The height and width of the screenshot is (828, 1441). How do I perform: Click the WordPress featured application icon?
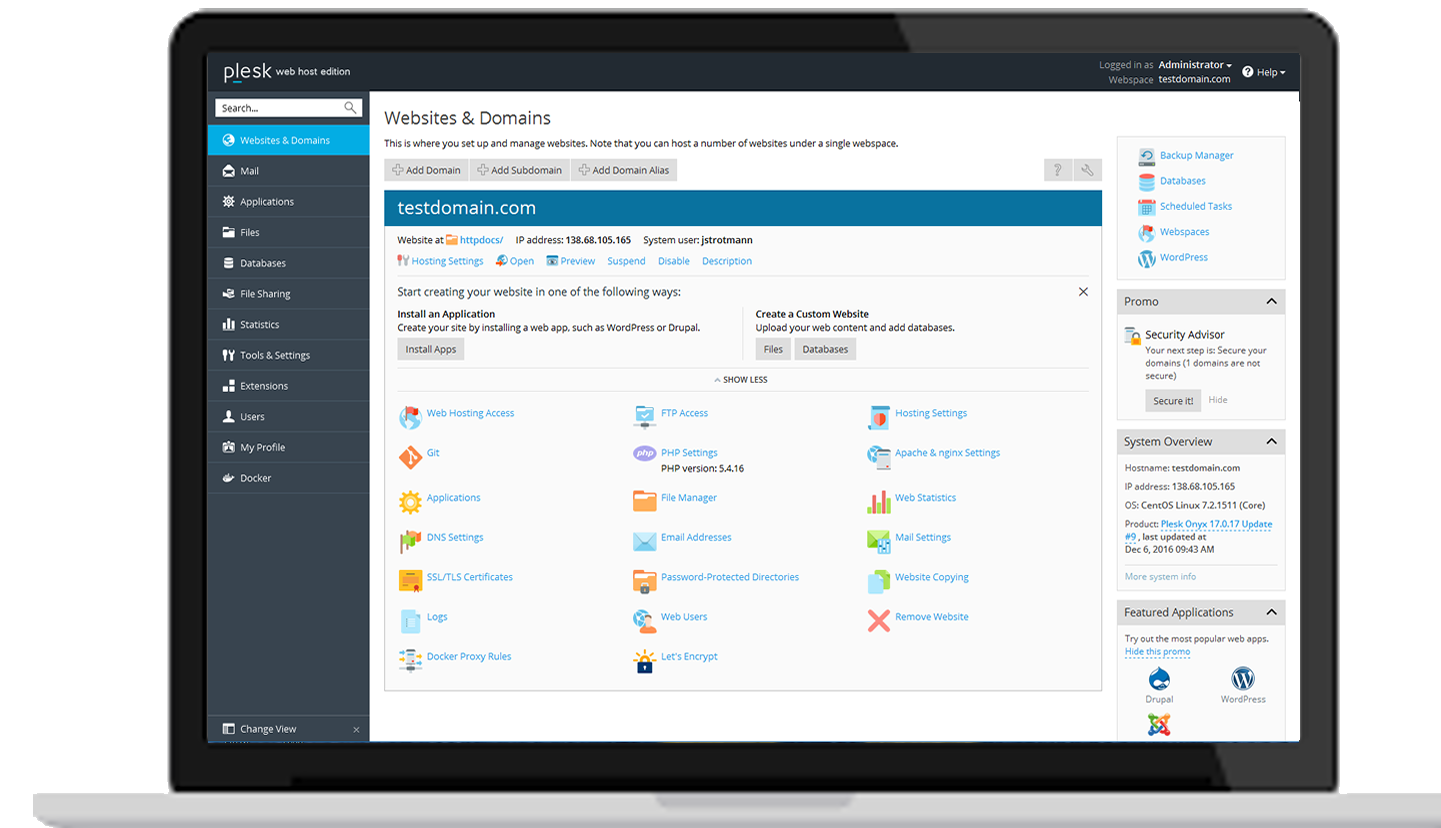(x=1242, y=679)
